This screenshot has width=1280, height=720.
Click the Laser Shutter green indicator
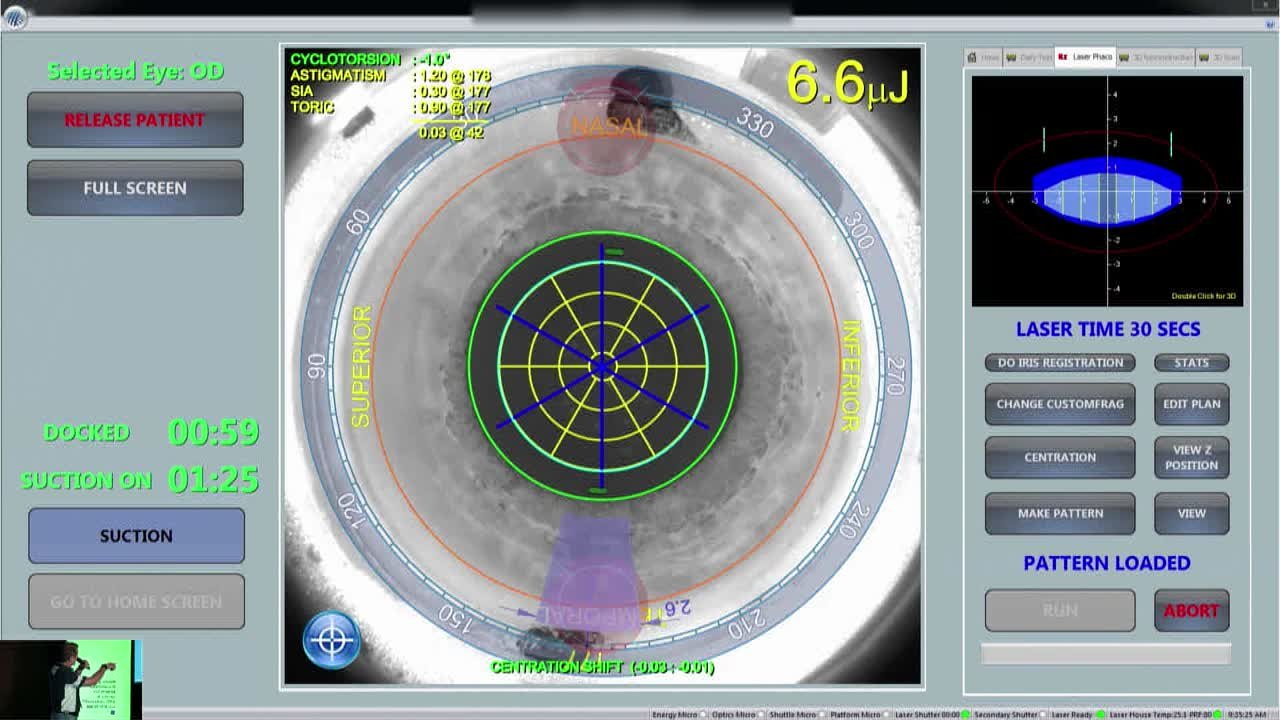967,714
